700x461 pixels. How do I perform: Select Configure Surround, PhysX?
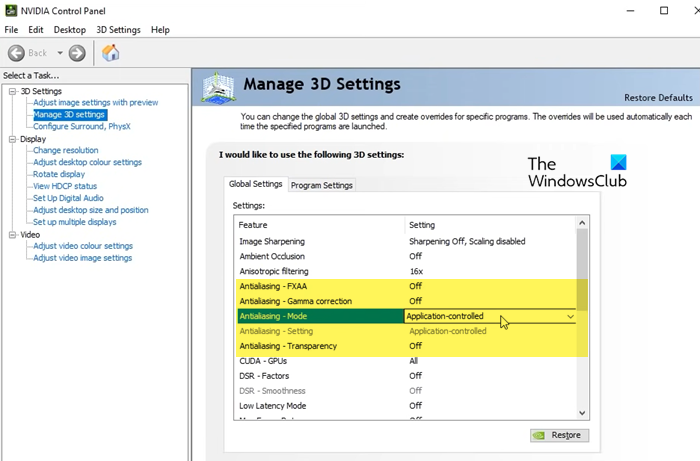pyautogui.click(x=82, y=127)
